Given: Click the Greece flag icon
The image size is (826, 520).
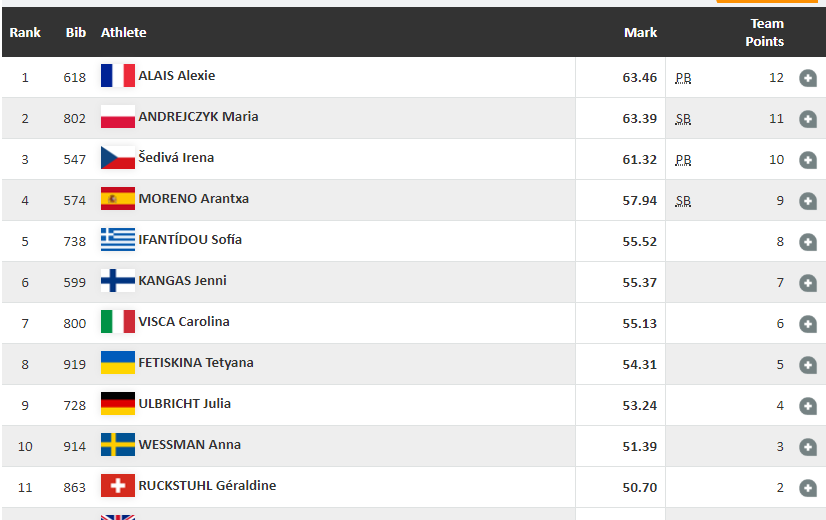Looking at the screenshot, I should [118, 240].
